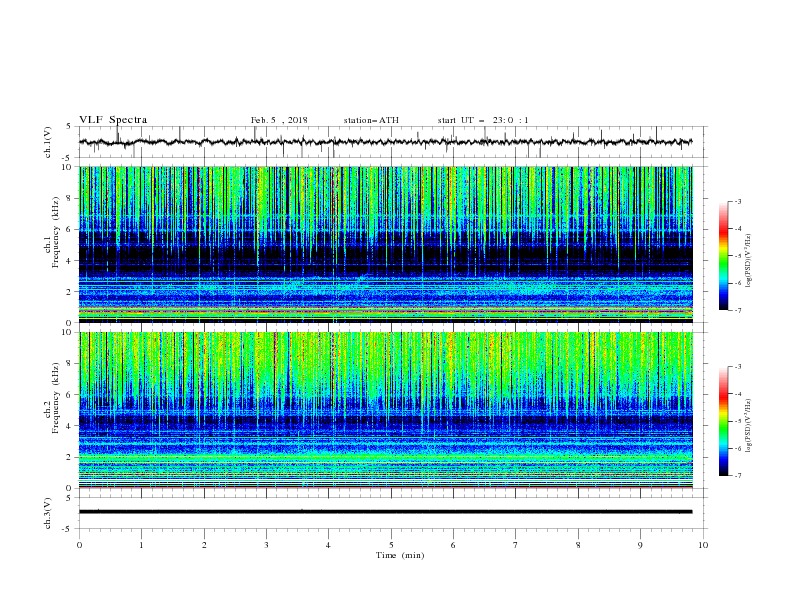Click the "ch.3(V)" axis label

pos(48,513)
